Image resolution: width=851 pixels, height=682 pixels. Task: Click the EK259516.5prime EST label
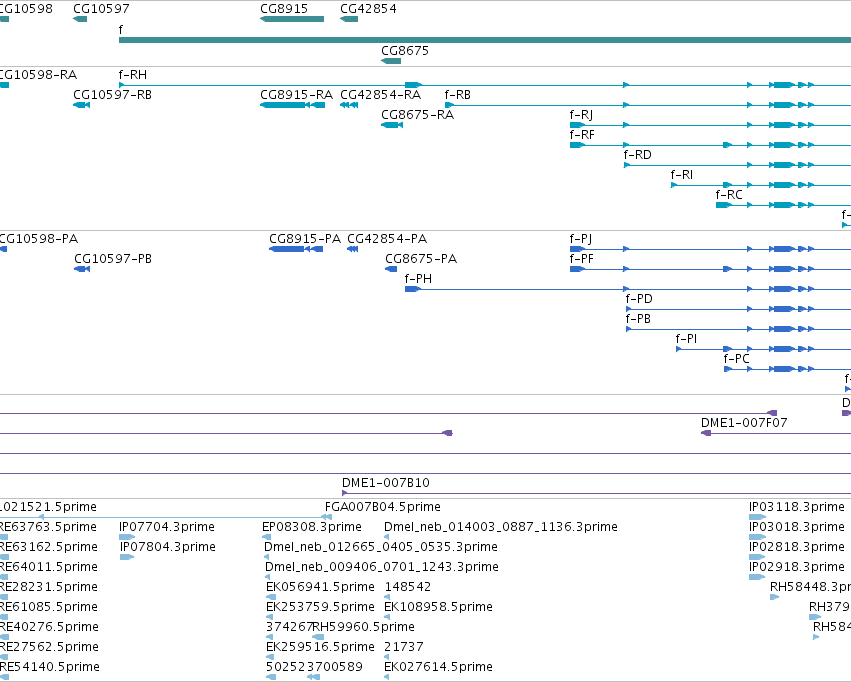[x=320, y=648]
